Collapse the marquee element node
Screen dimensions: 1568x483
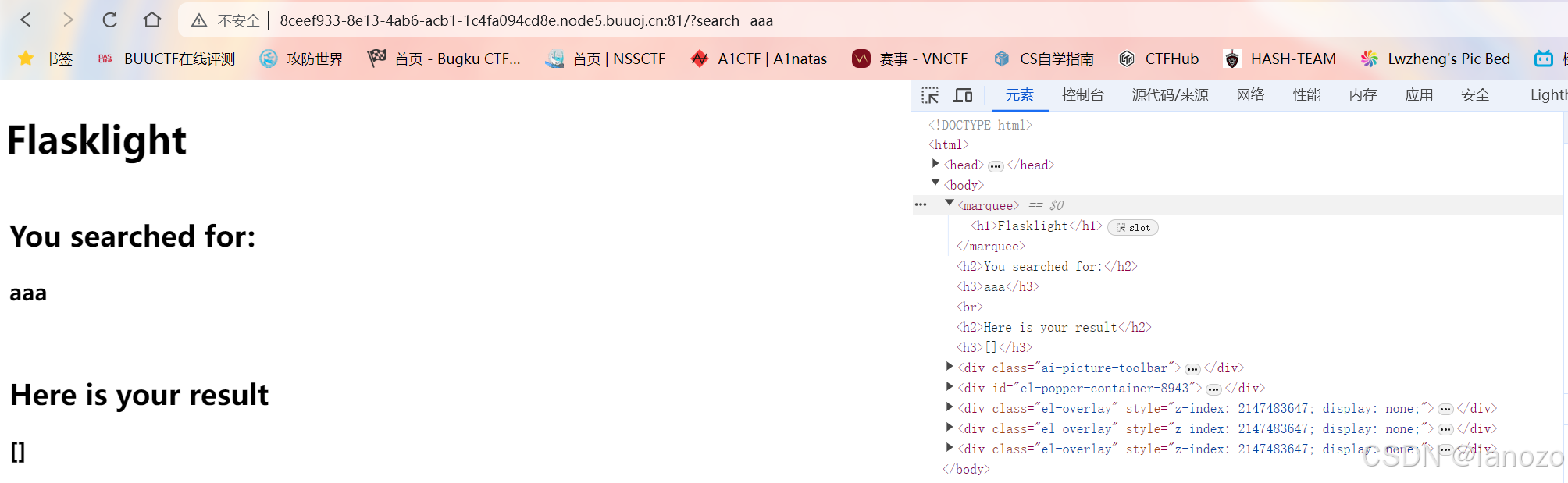[x=950, y=204]
